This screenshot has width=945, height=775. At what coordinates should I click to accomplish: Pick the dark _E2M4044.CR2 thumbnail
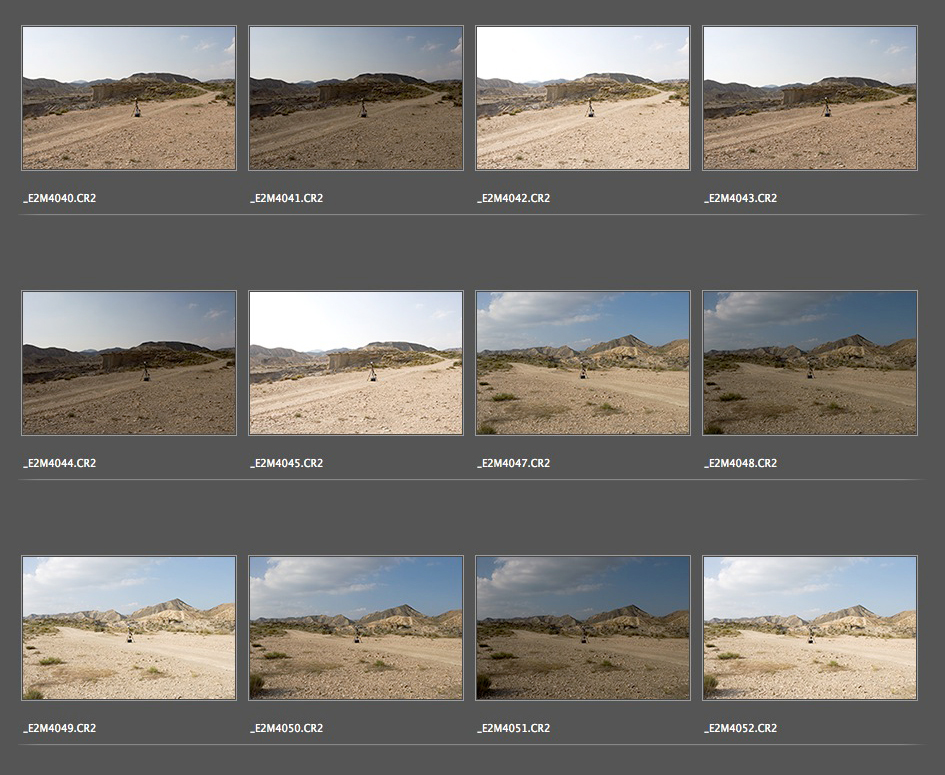click(129, 363)
